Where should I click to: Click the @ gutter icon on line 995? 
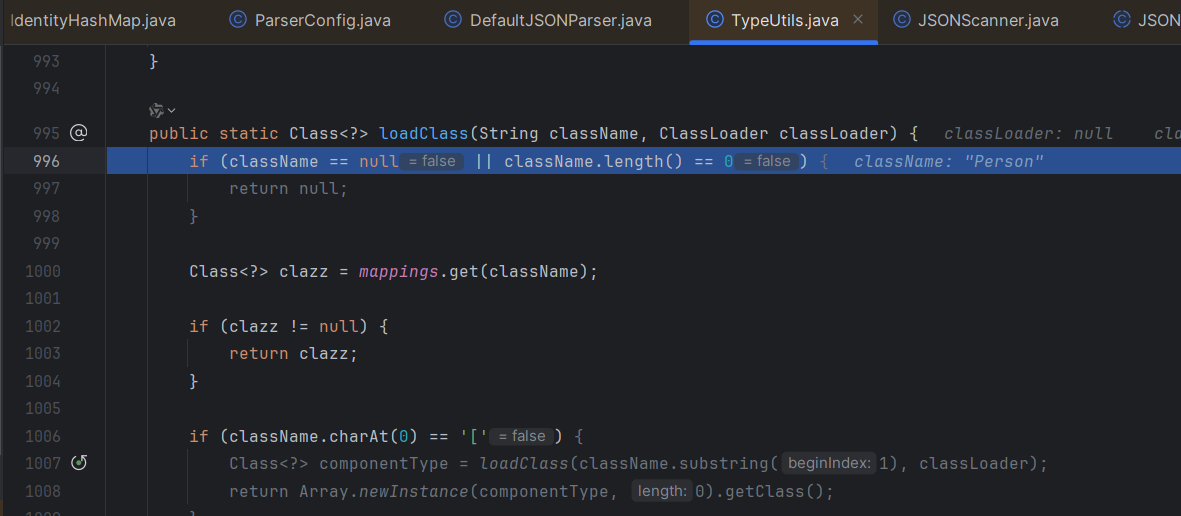click(79, 133)
